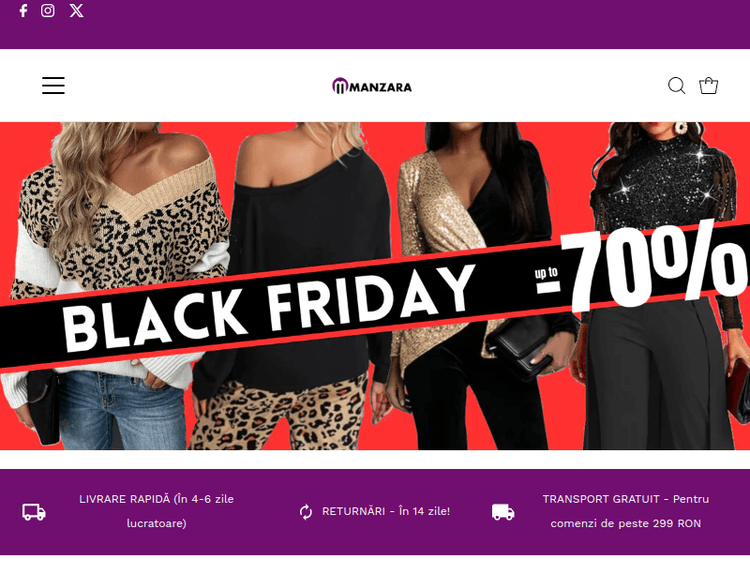750x563 pixels.
Task: Click the purple top announcement bar
Action: (x=375, y=24)
